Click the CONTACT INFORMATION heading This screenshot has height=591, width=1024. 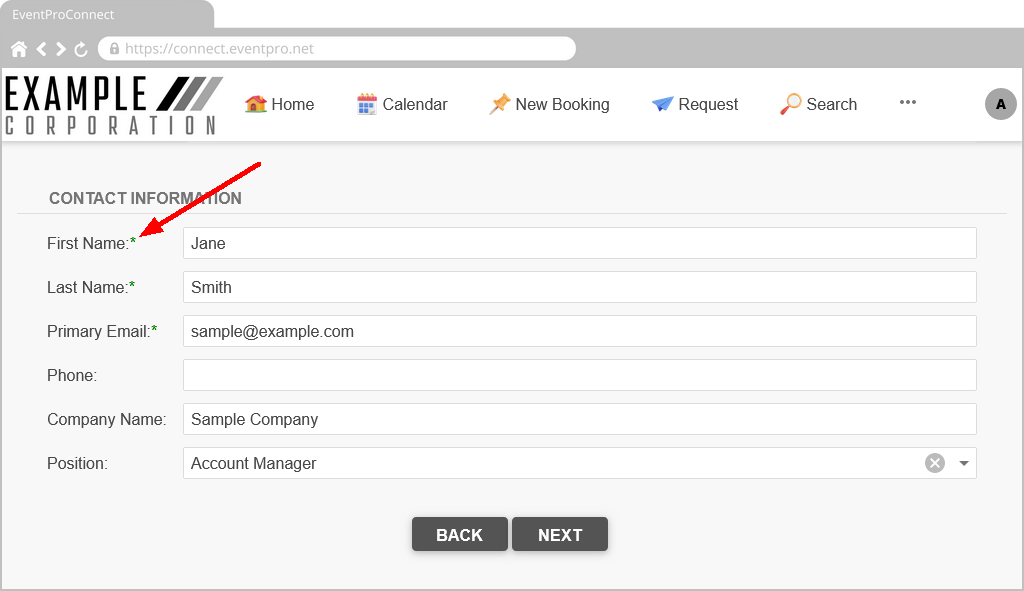pyautogui.click(x=145, y=199)
